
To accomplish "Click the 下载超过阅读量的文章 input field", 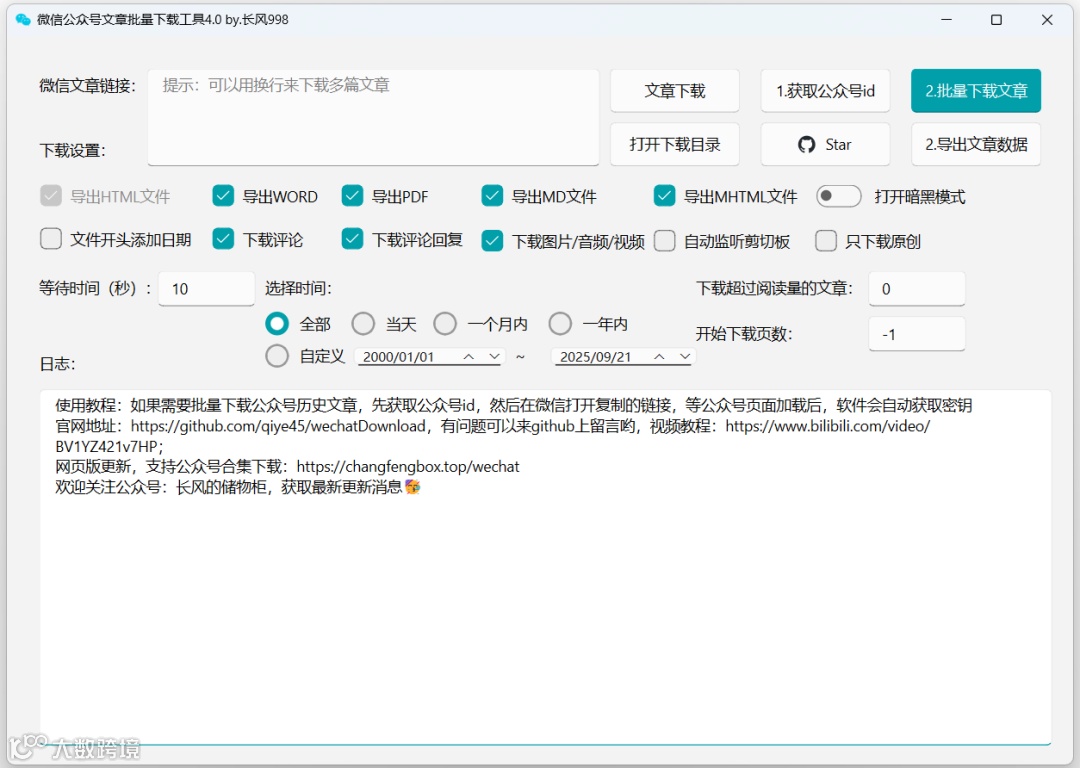I will (917, 289).
